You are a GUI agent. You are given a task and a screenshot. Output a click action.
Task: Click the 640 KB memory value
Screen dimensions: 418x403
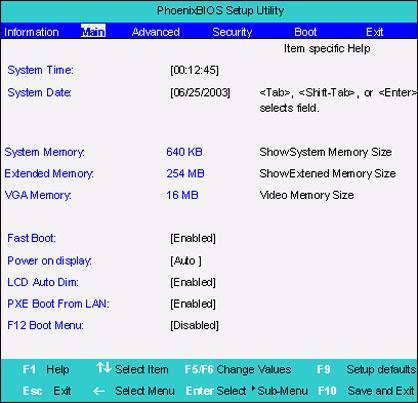(x=184, y=152)
